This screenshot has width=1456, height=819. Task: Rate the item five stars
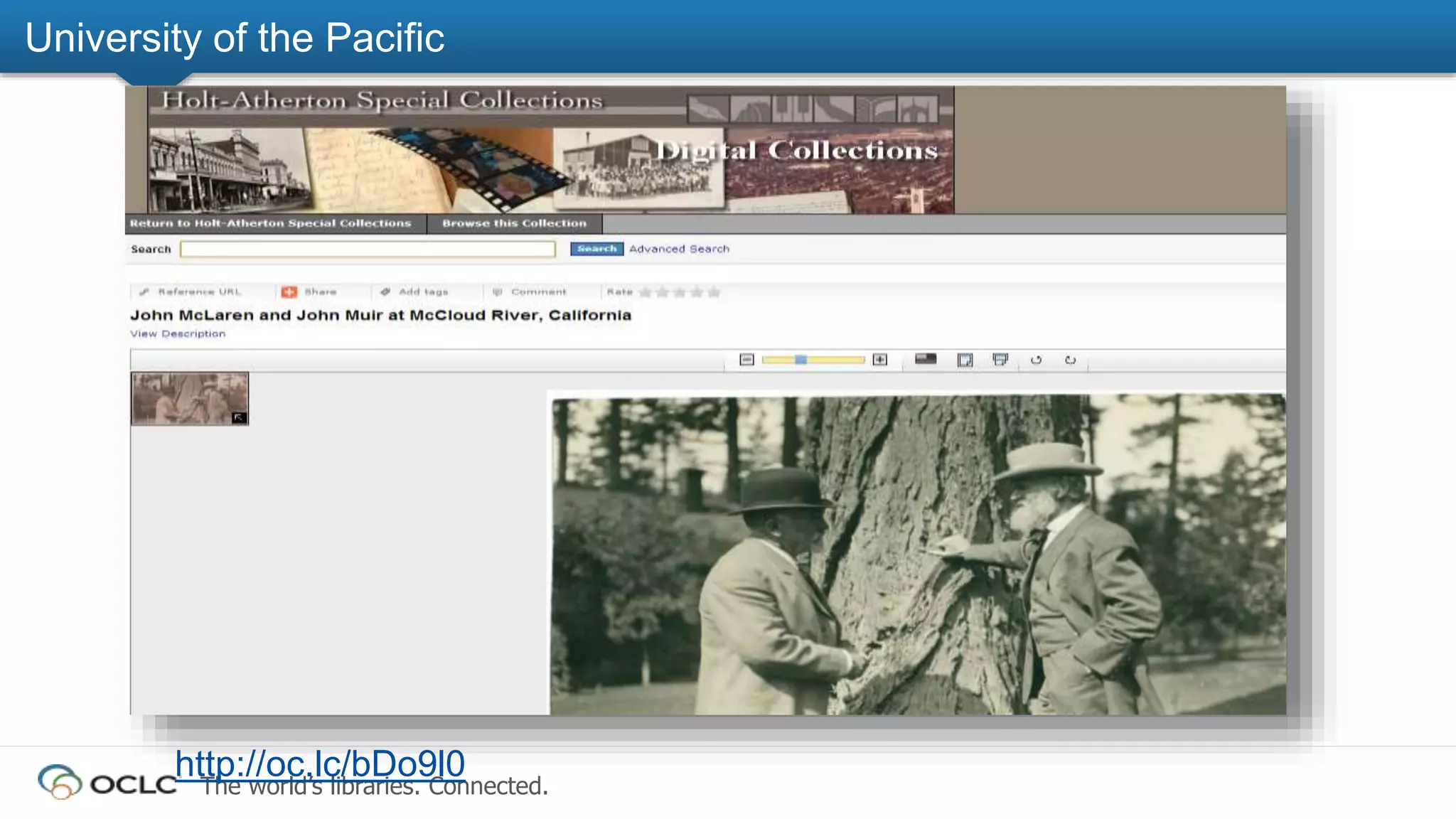(714, 292)
